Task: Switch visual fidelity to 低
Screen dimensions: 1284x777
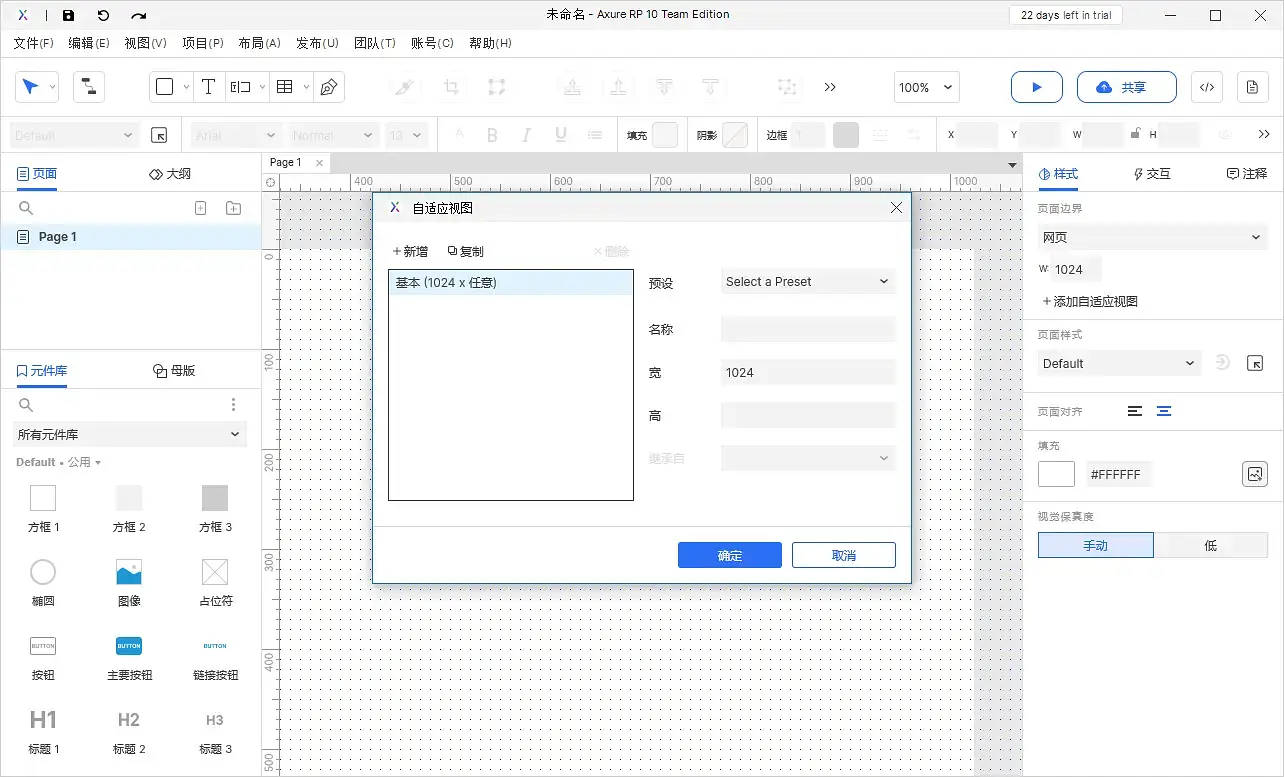Action: pos(1212,545)
